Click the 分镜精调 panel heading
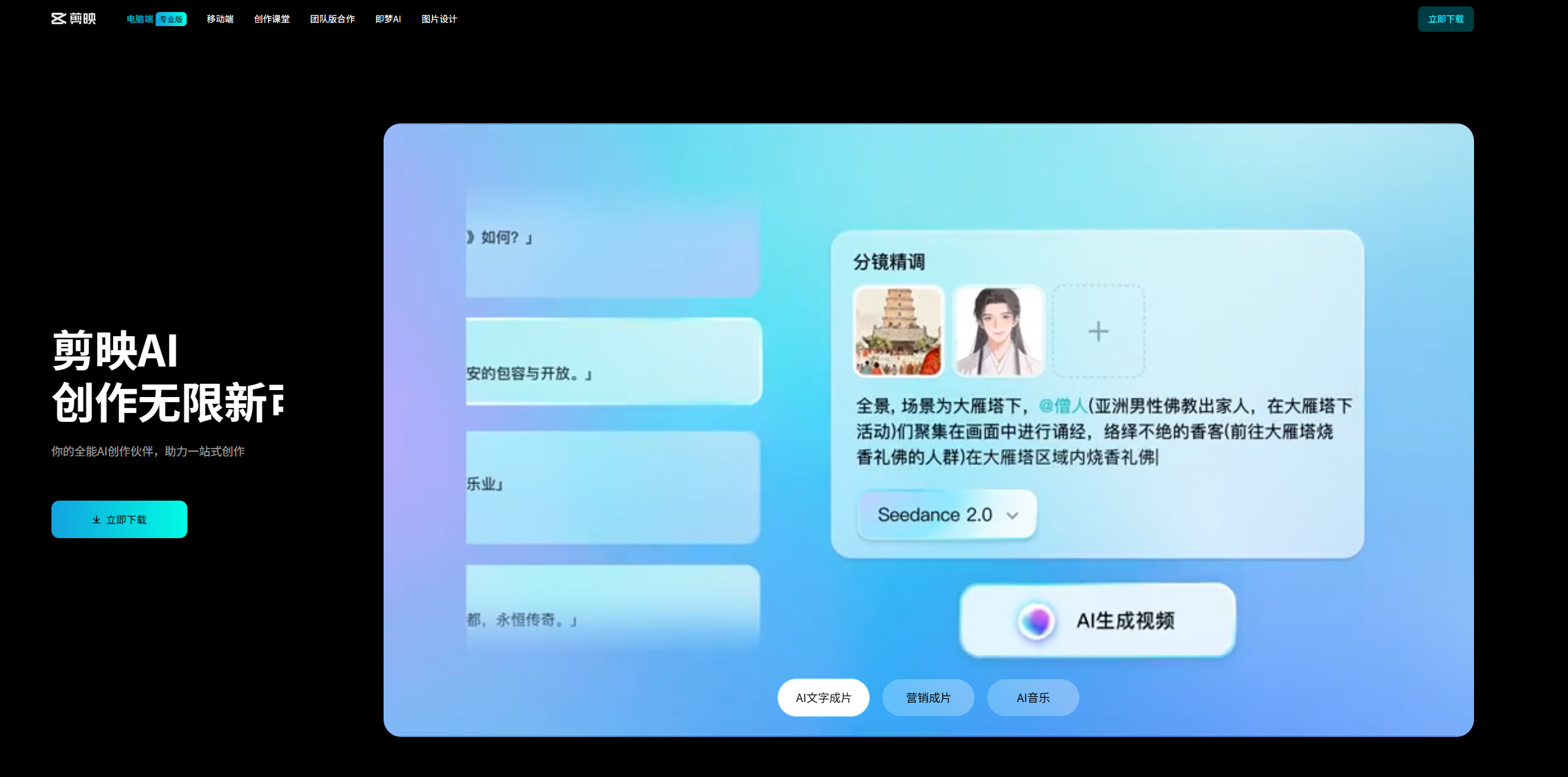This screenshot has width=1568, height=777. point(888,262)
